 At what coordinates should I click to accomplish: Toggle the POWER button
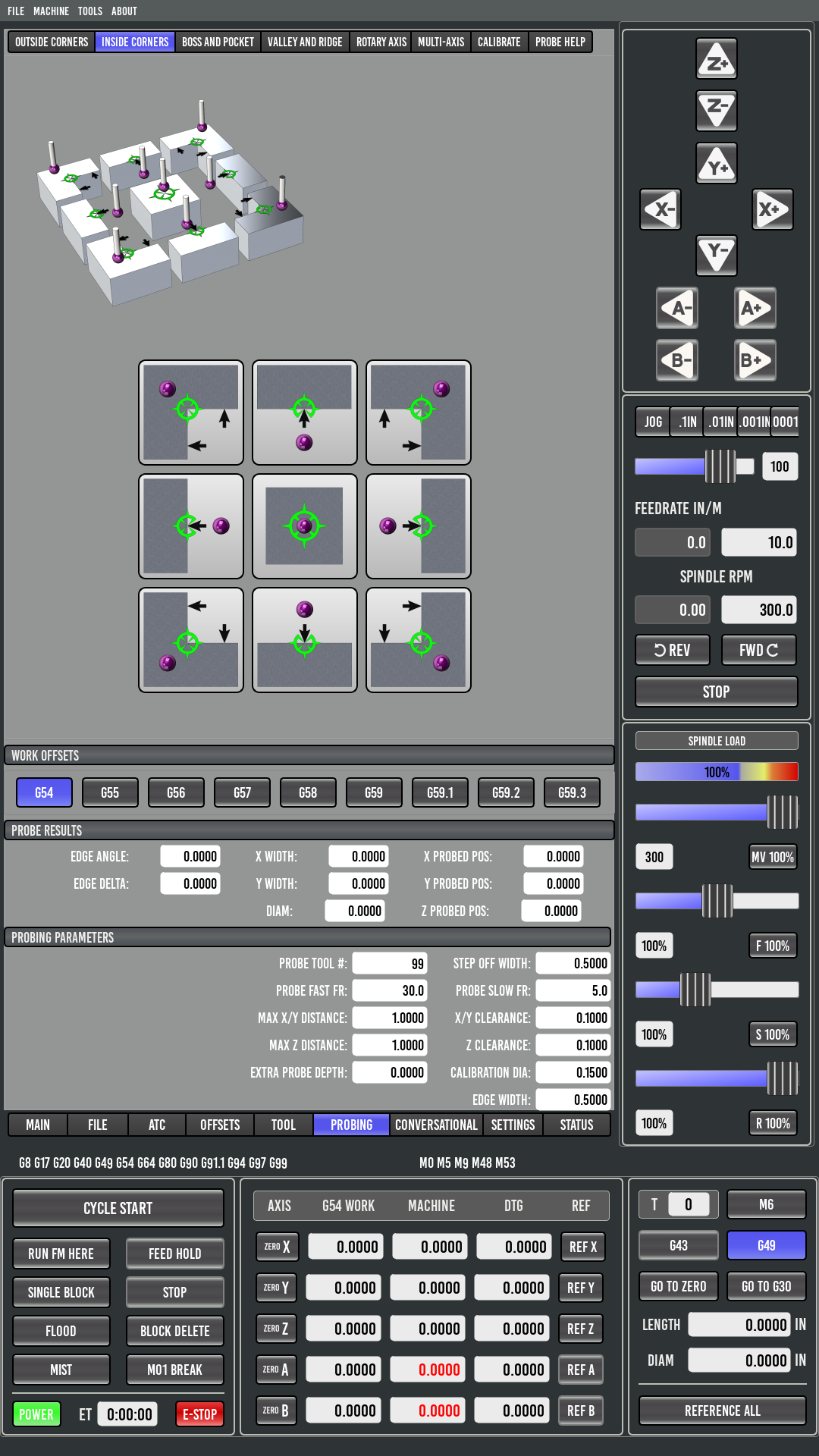pyautogui.click(x=36, y=1414)
